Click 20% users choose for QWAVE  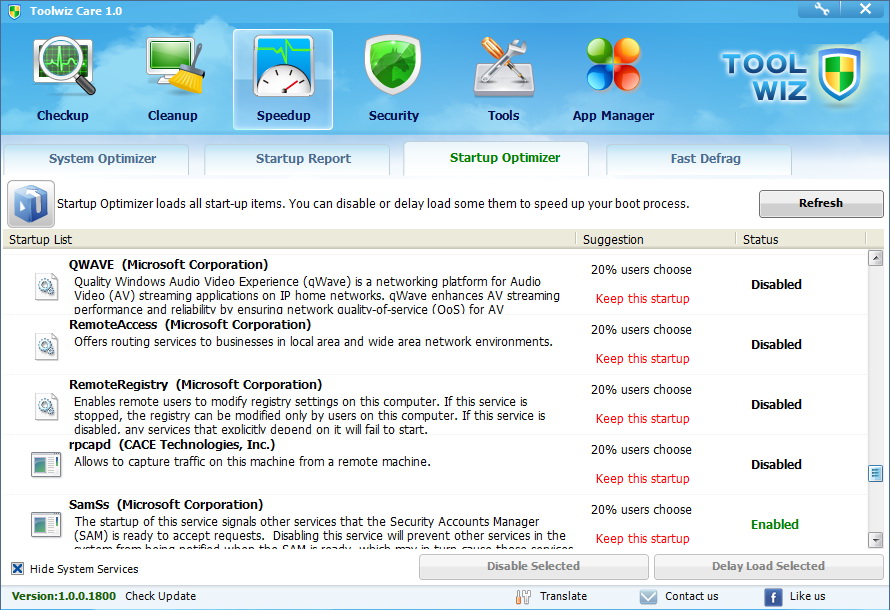[x=641, y=270]
